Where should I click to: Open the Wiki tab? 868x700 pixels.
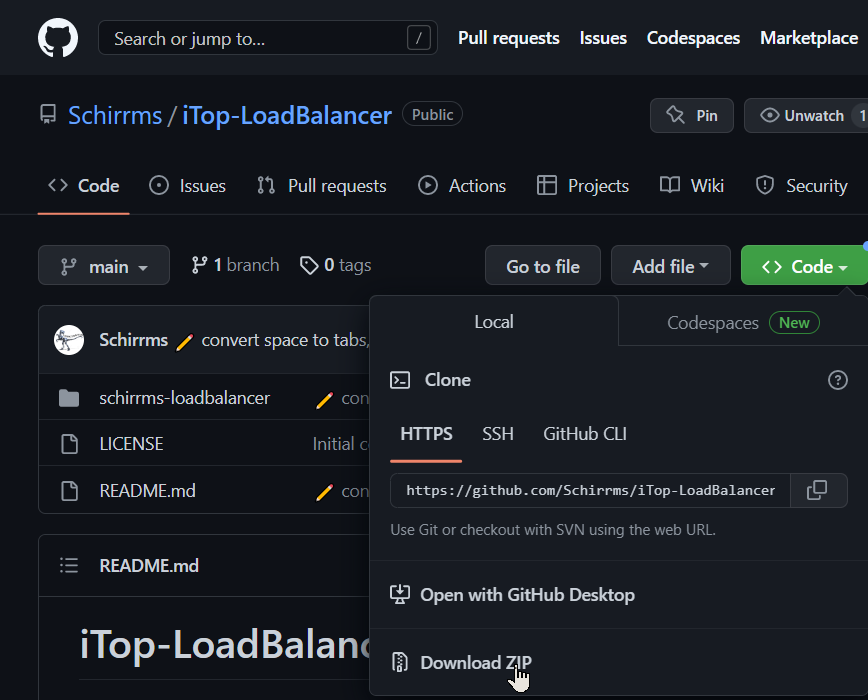pos(692,186)
